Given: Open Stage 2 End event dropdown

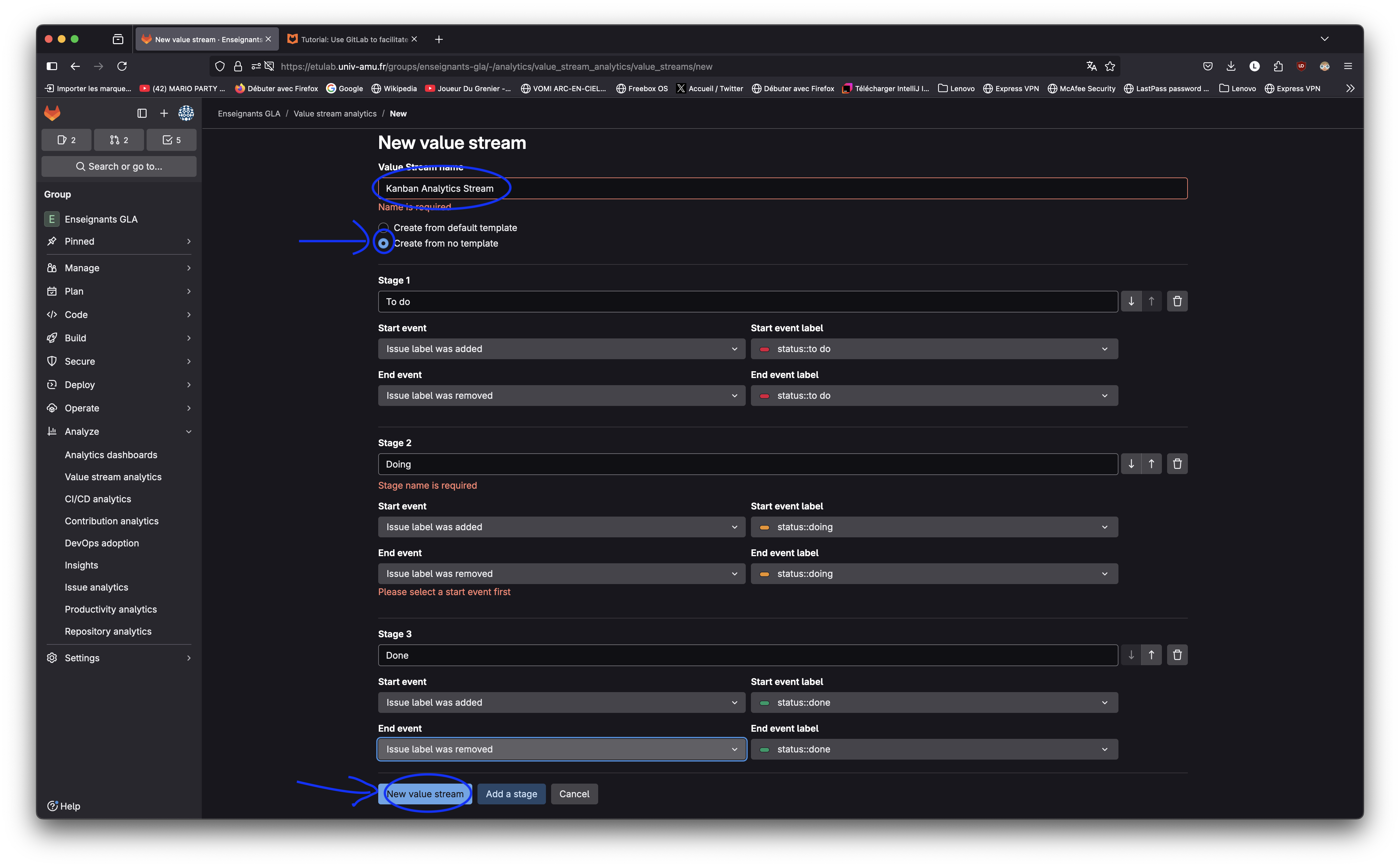Looking at the screenshot, I should pos(561,573).
